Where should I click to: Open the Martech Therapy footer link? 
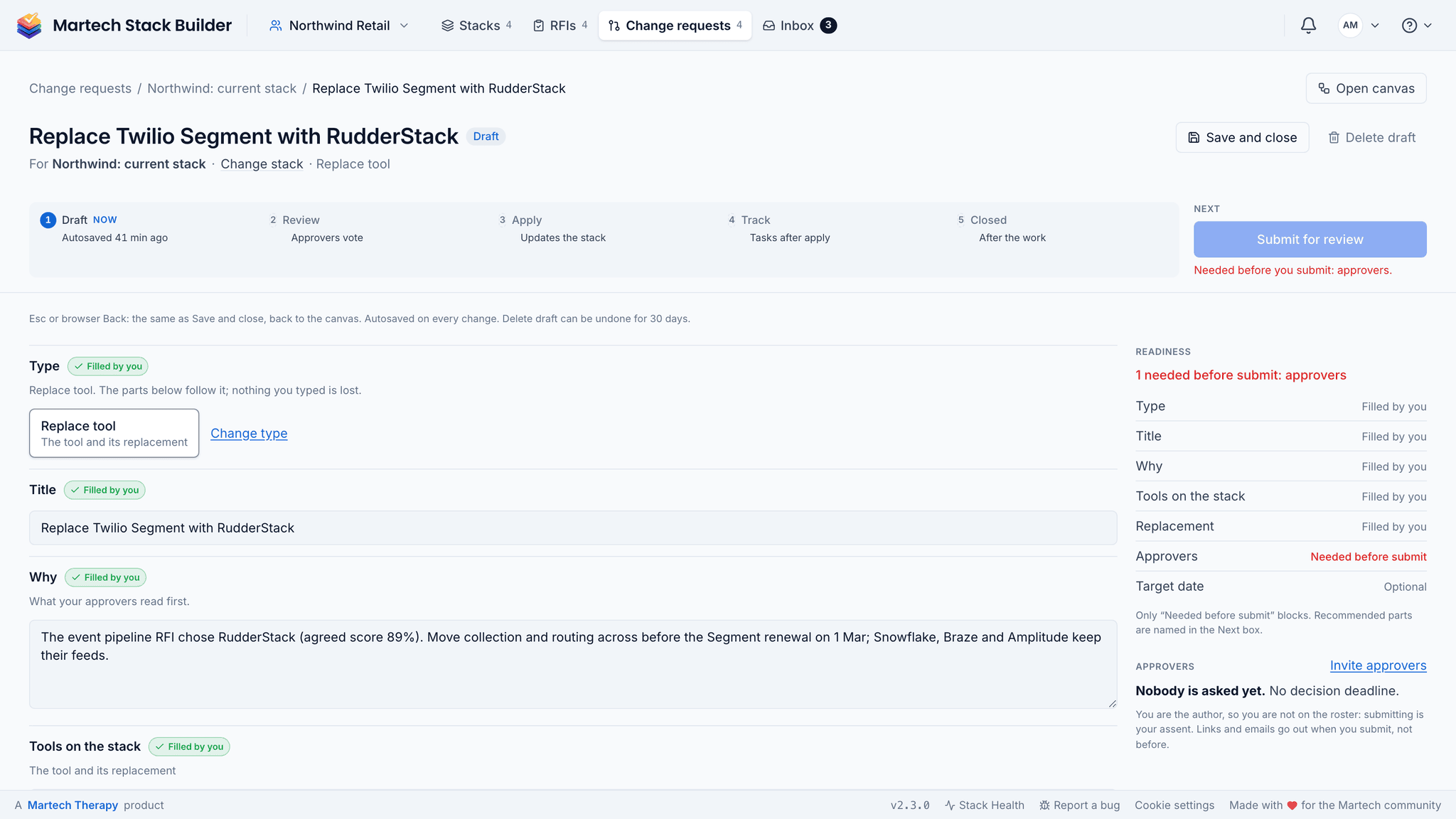click(x=73, y=805)
